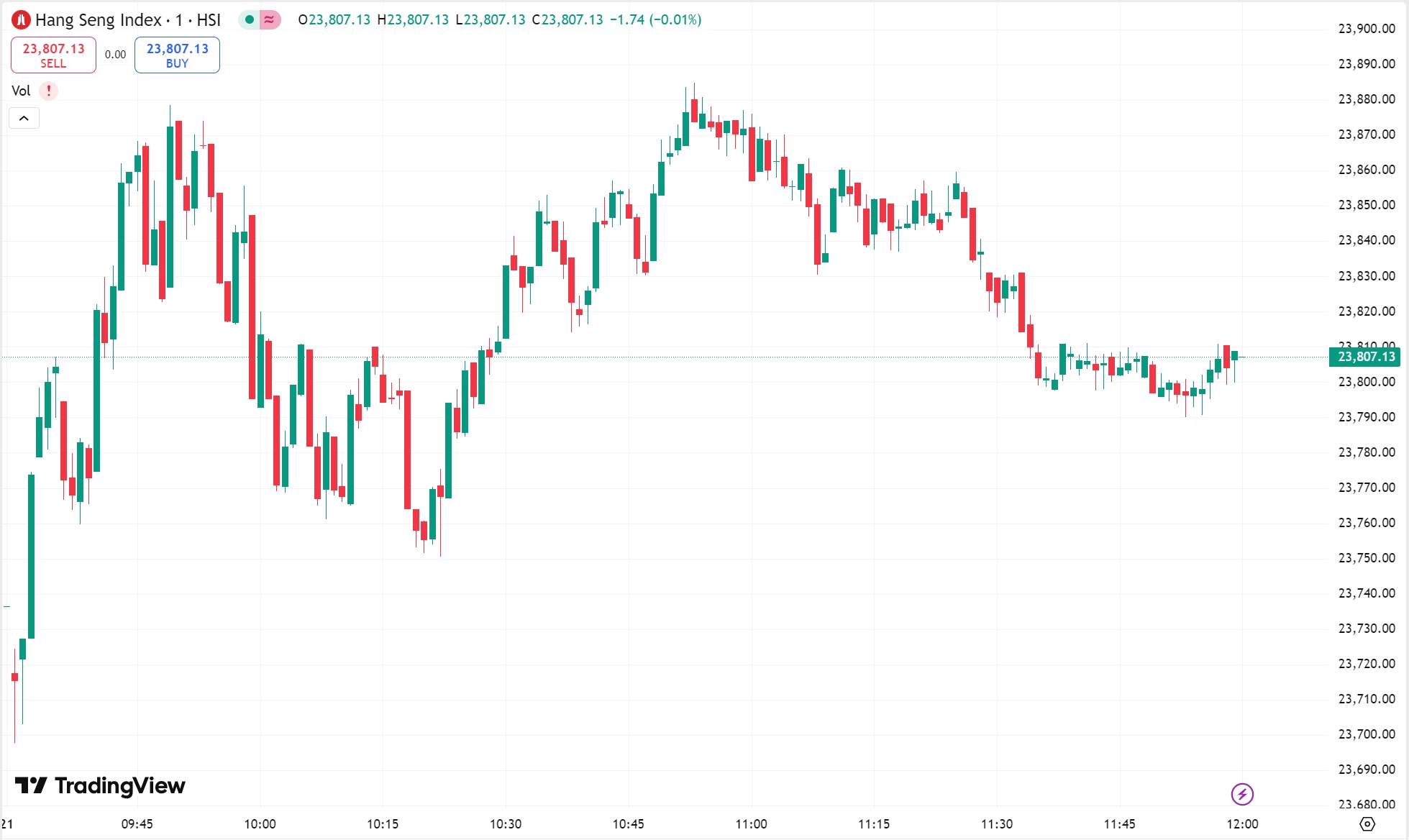Click the red exclamation warning beside Vol
The height and width of the screenshot is (840, 1409).
[47, 91]
